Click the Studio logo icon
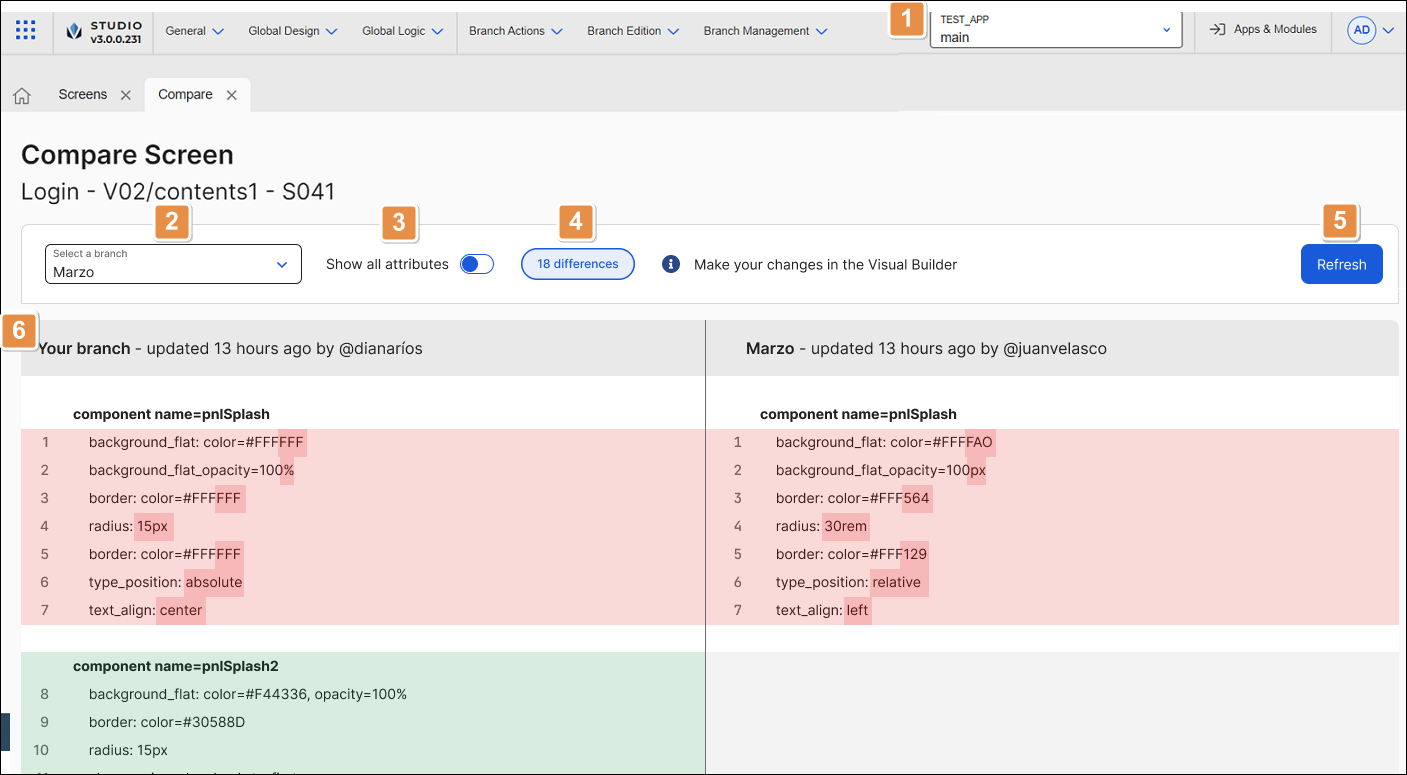Image resolution: width=1407 pixels, height=775 pixels. pos(74,31)
